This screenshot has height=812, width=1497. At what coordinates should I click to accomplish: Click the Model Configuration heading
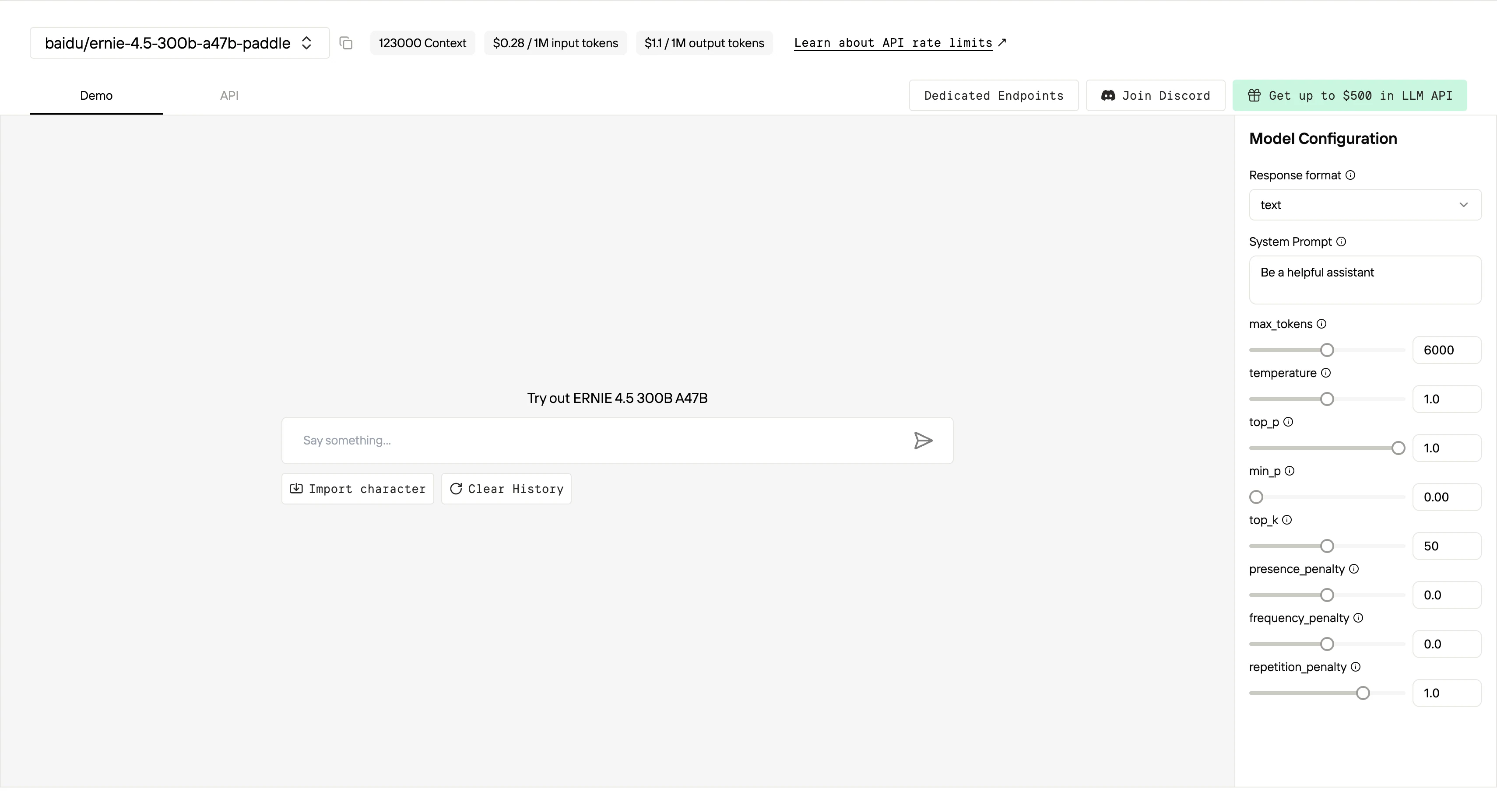(1323, 139)
